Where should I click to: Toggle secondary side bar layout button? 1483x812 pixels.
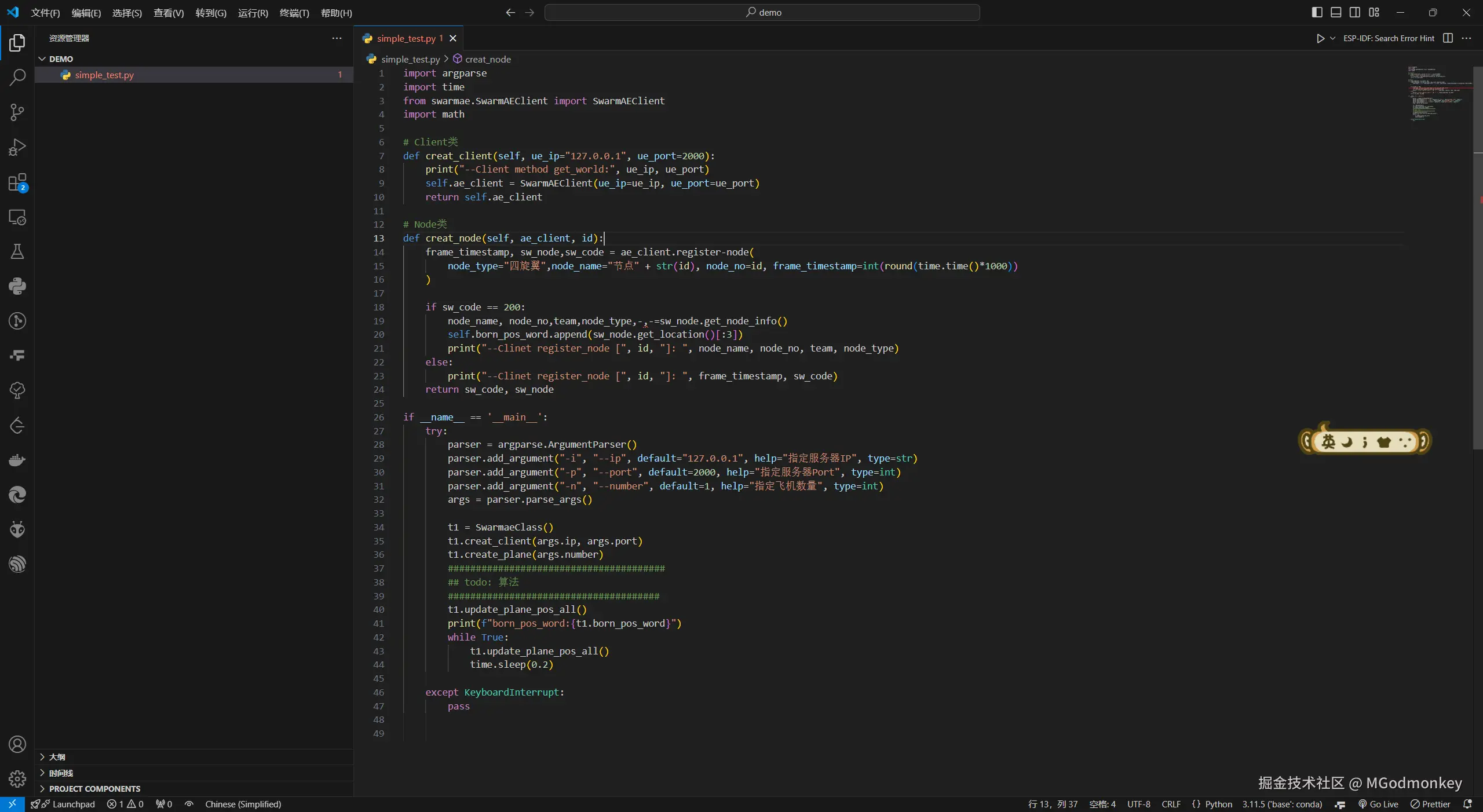pos(1355,12)
